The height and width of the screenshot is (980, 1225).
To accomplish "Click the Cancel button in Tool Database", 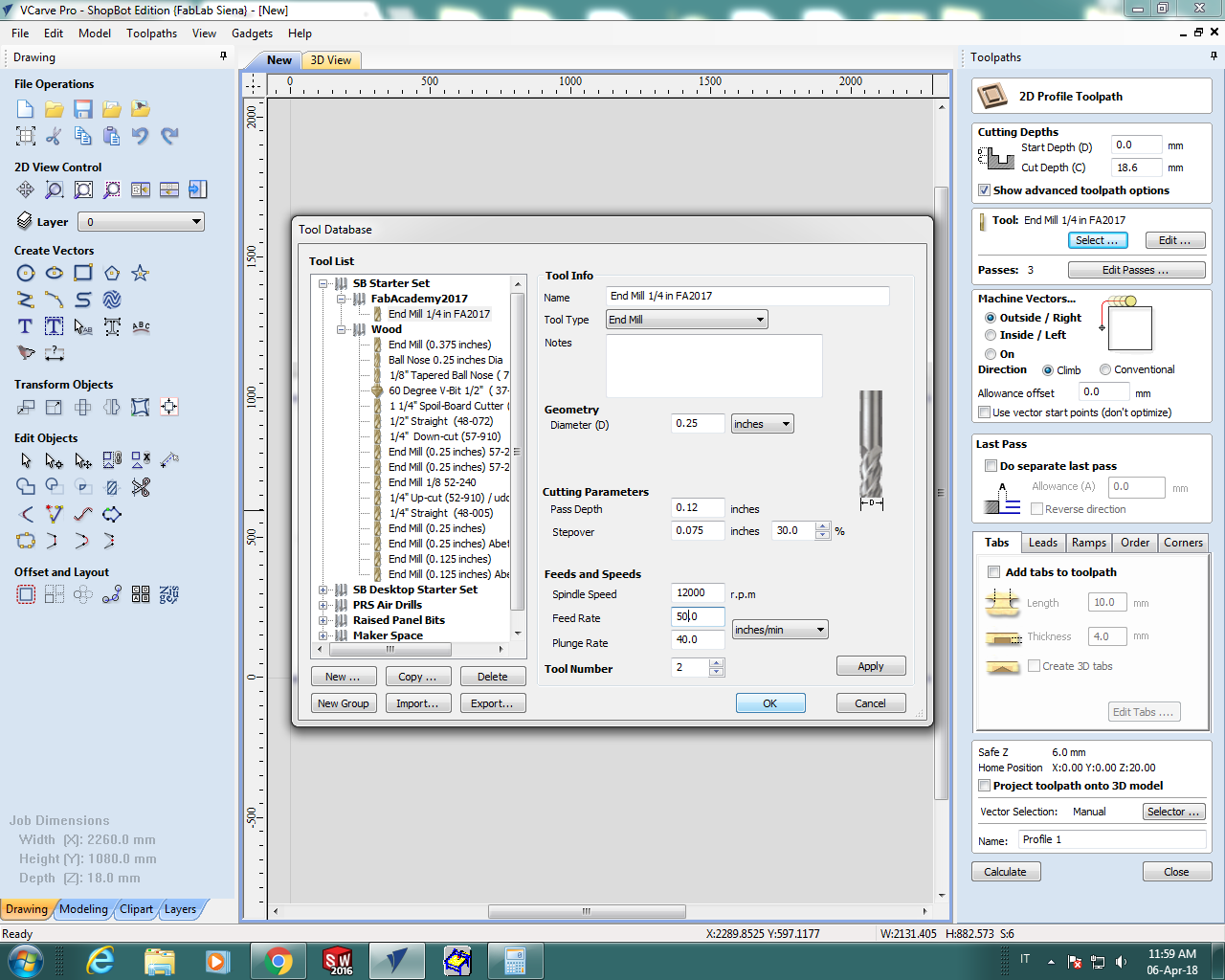I will 870,703.
